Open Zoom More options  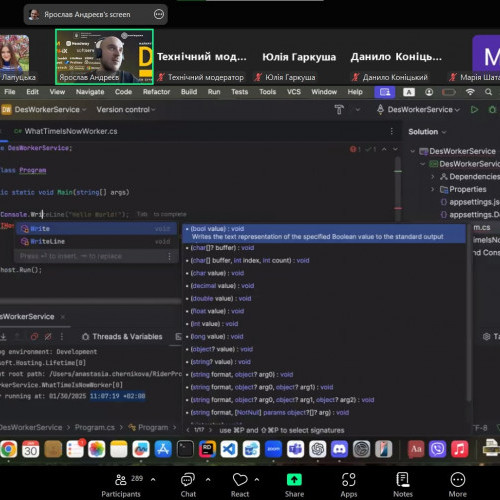(457, 485)
